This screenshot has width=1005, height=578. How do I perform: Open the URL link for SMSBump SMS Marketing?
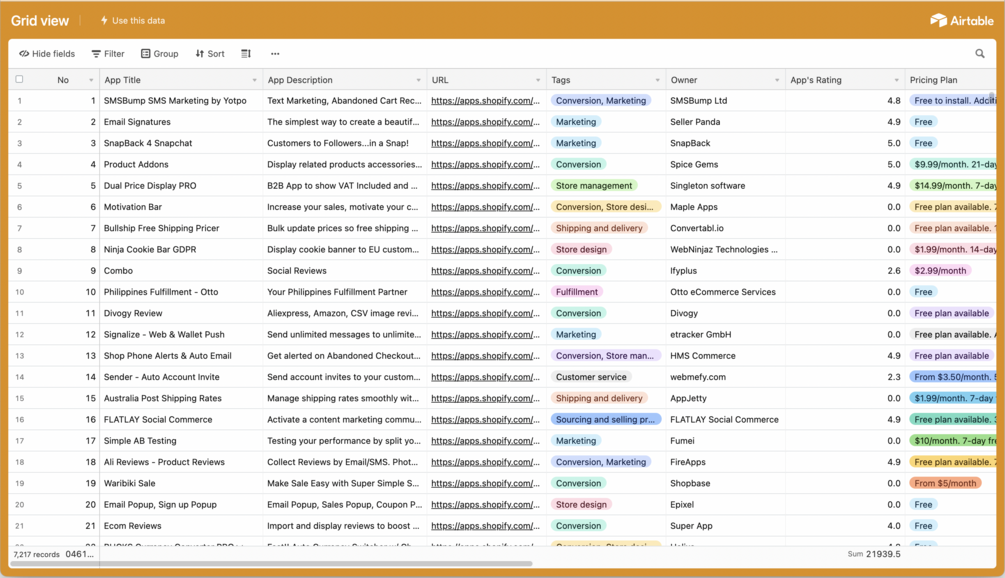point(485,101)
